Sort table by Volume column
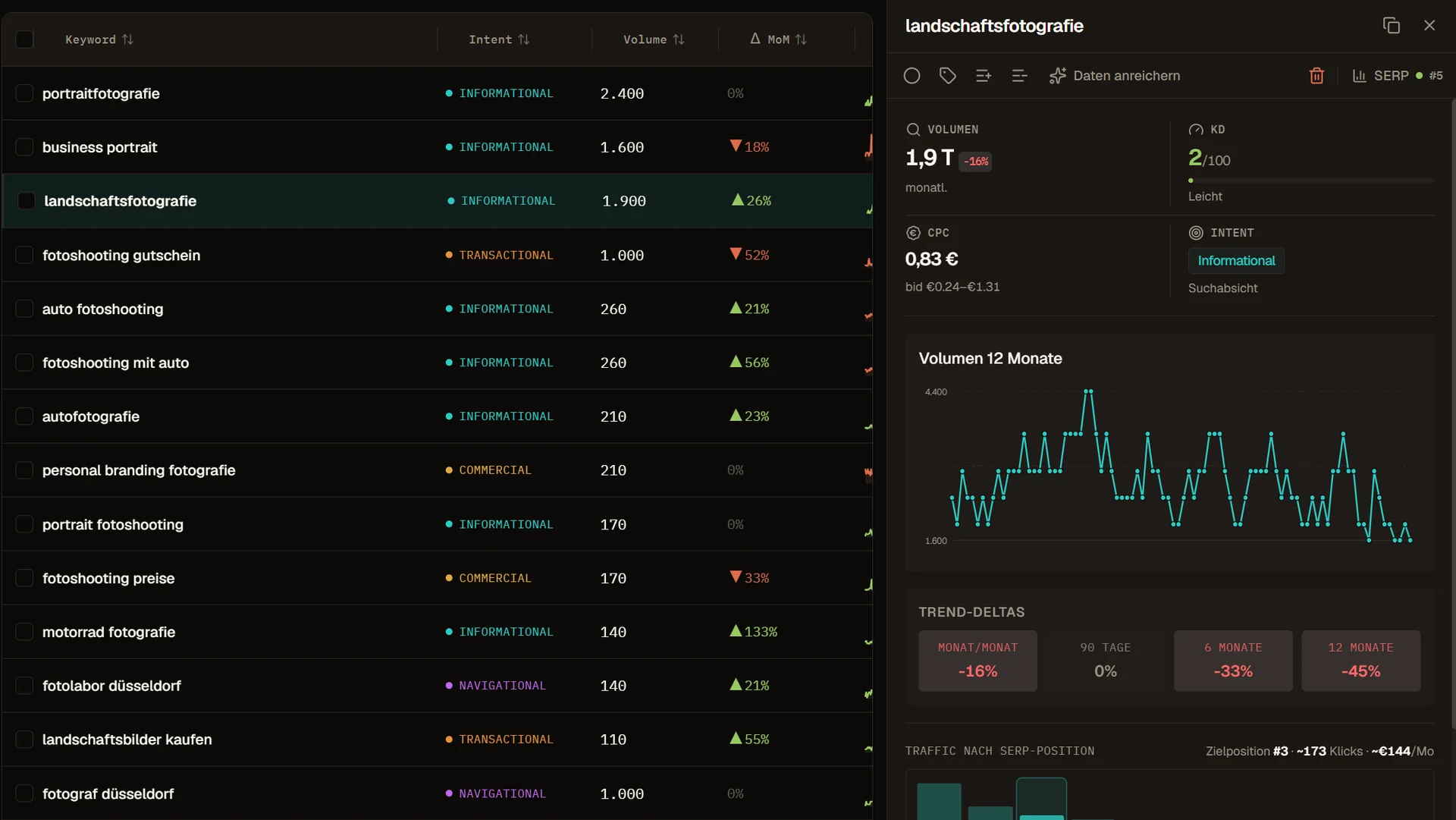 tap(654, 39)
